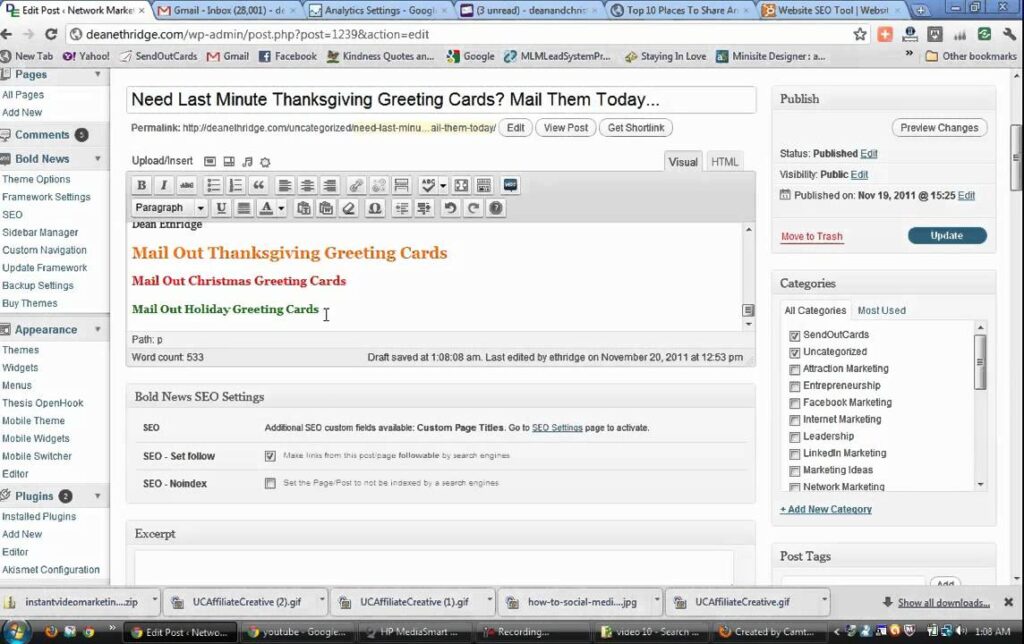
Task: Align text left
Action: coord(284,185)
